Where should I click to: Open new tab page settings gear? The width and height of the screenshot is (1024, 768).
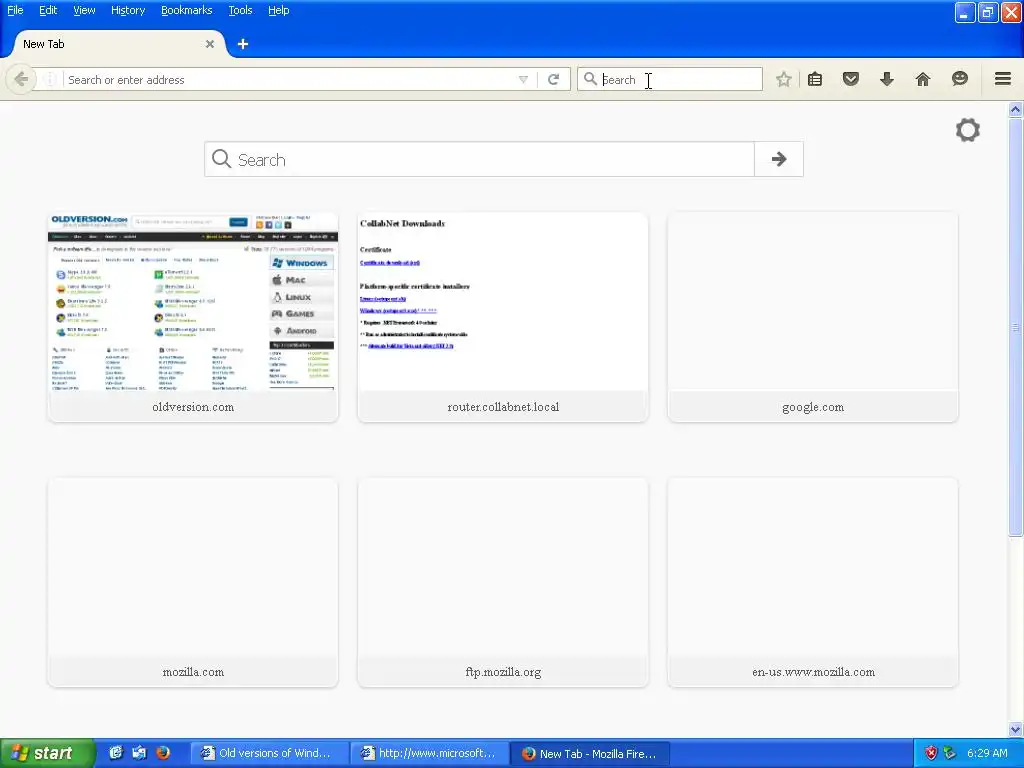point(967,130)
